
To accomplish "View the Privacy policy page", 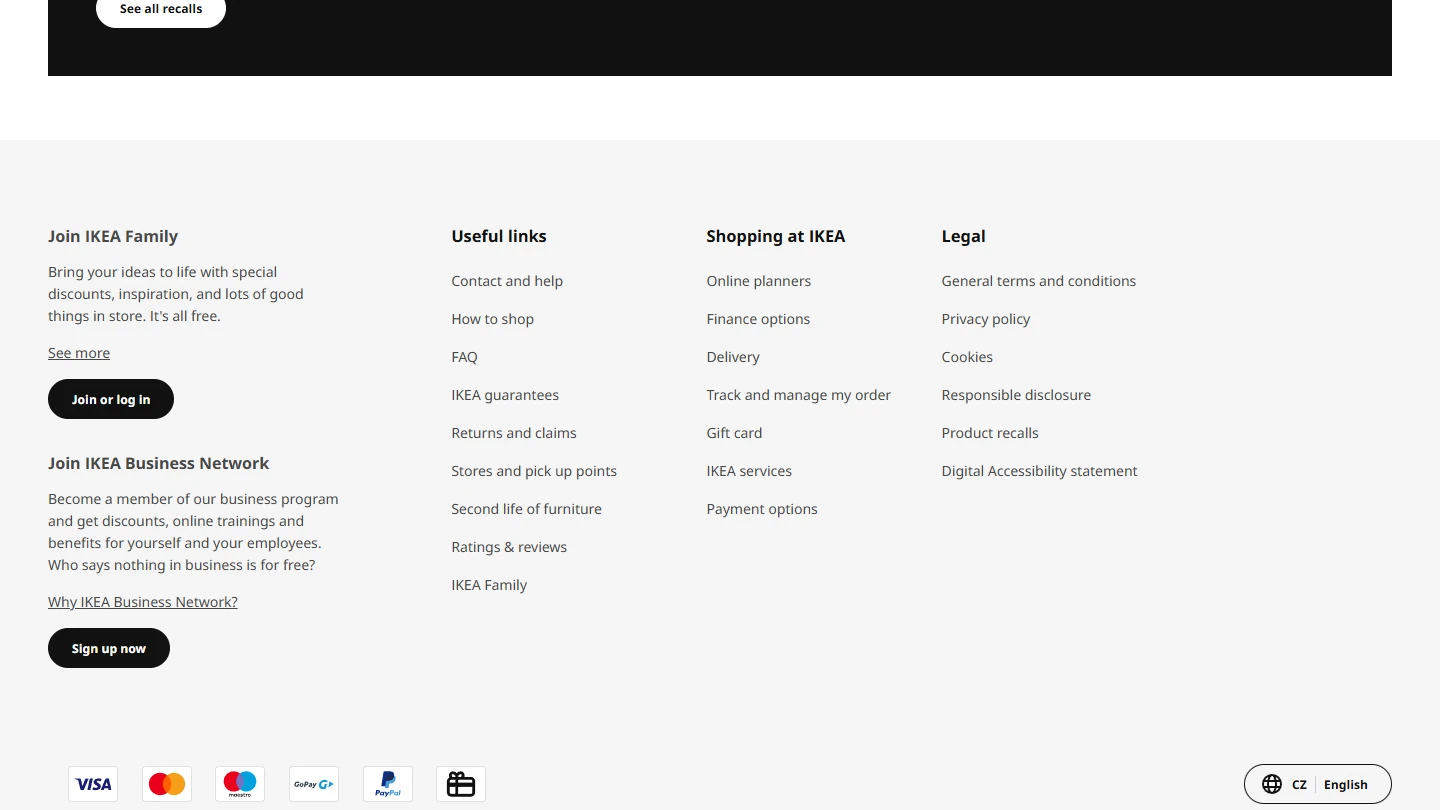I will click(985, 319).
